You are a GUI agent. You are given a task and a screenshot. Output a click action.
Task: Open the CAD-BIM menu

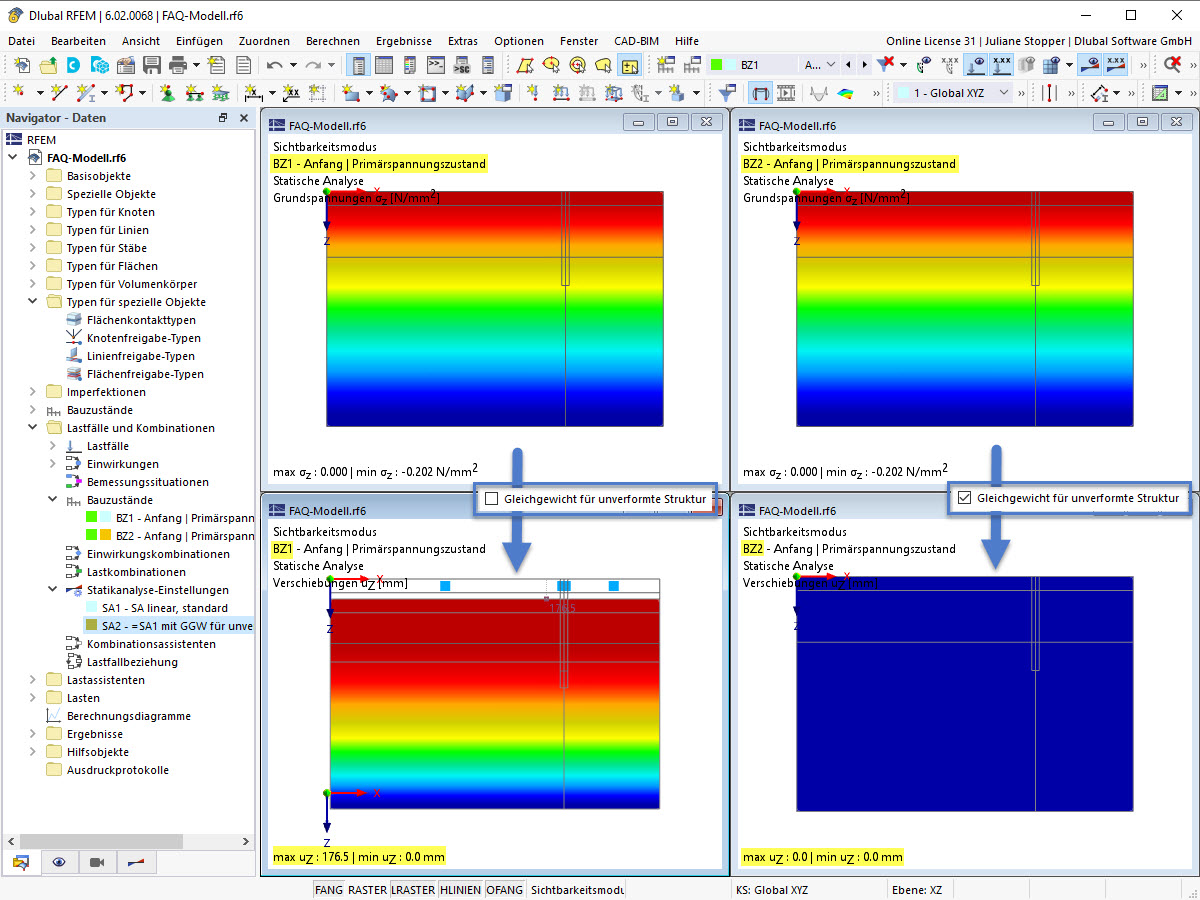637,41
